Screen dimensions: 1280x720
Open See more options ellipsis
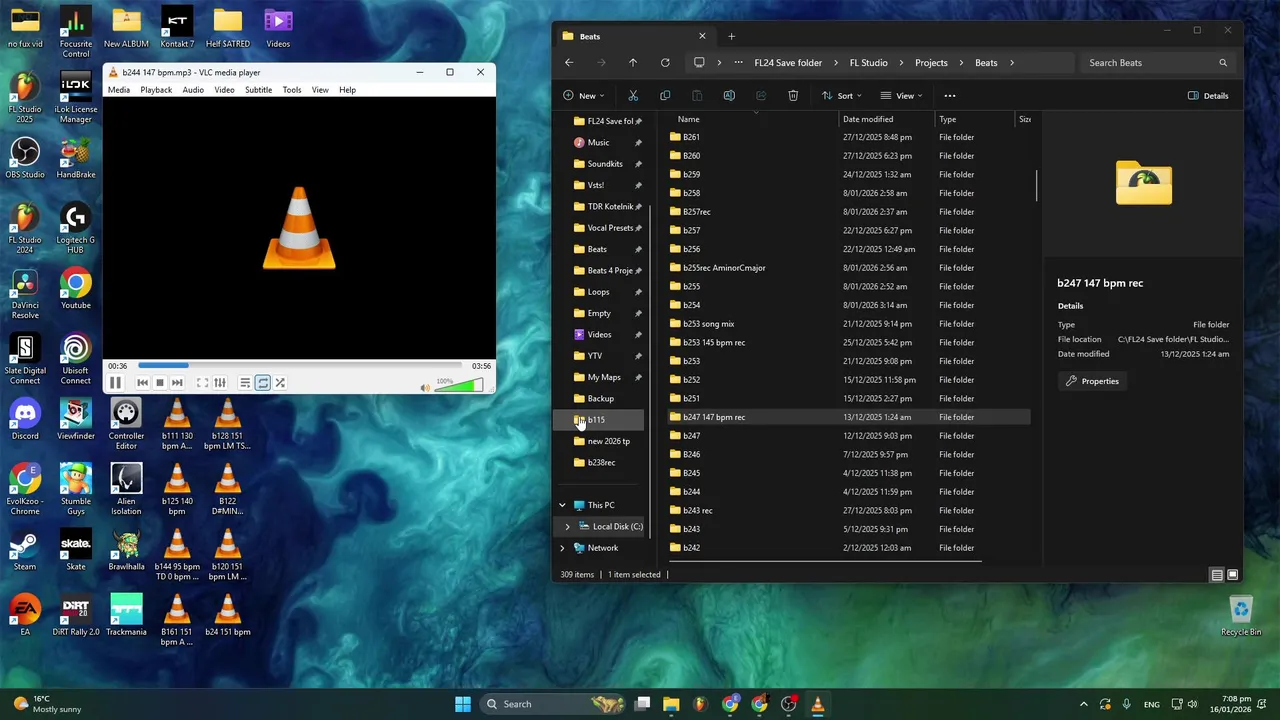pyautogui.click(x=950, y=96)
